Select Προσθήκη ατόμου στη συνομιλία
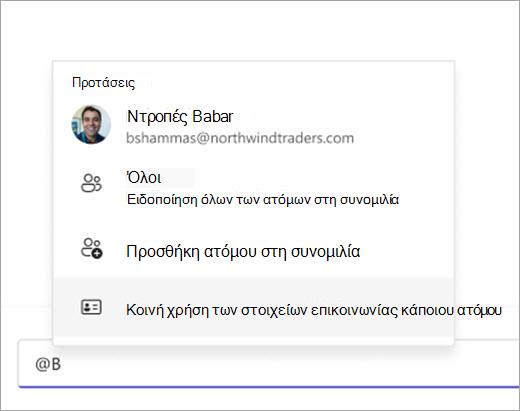Screen dimensions: 520x411 point(243,252)
